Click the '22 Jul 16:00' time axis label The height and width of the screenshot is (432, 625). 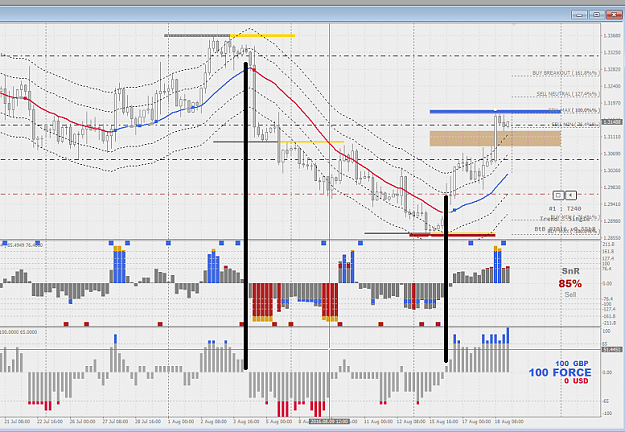[x=49, y=421]
